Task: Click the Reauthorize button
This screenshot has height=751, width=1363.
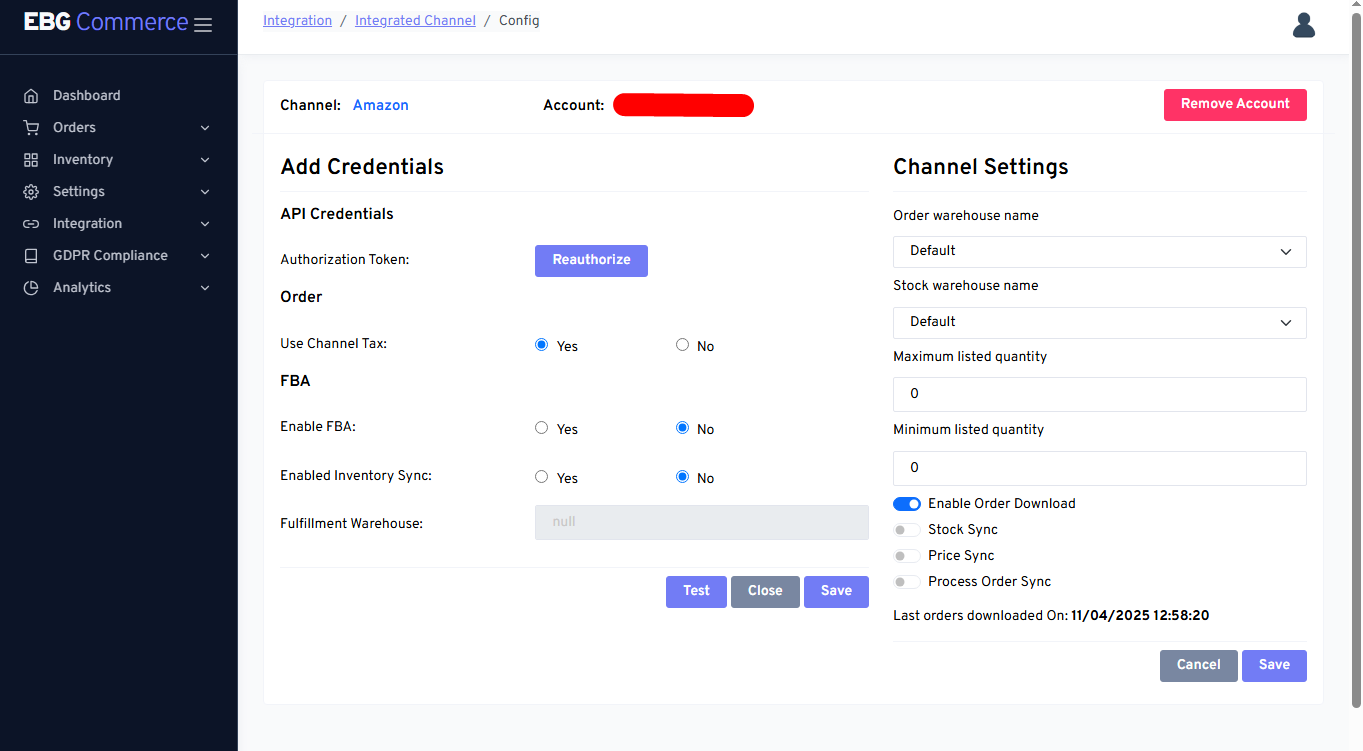Action: [x=591, y=260]
